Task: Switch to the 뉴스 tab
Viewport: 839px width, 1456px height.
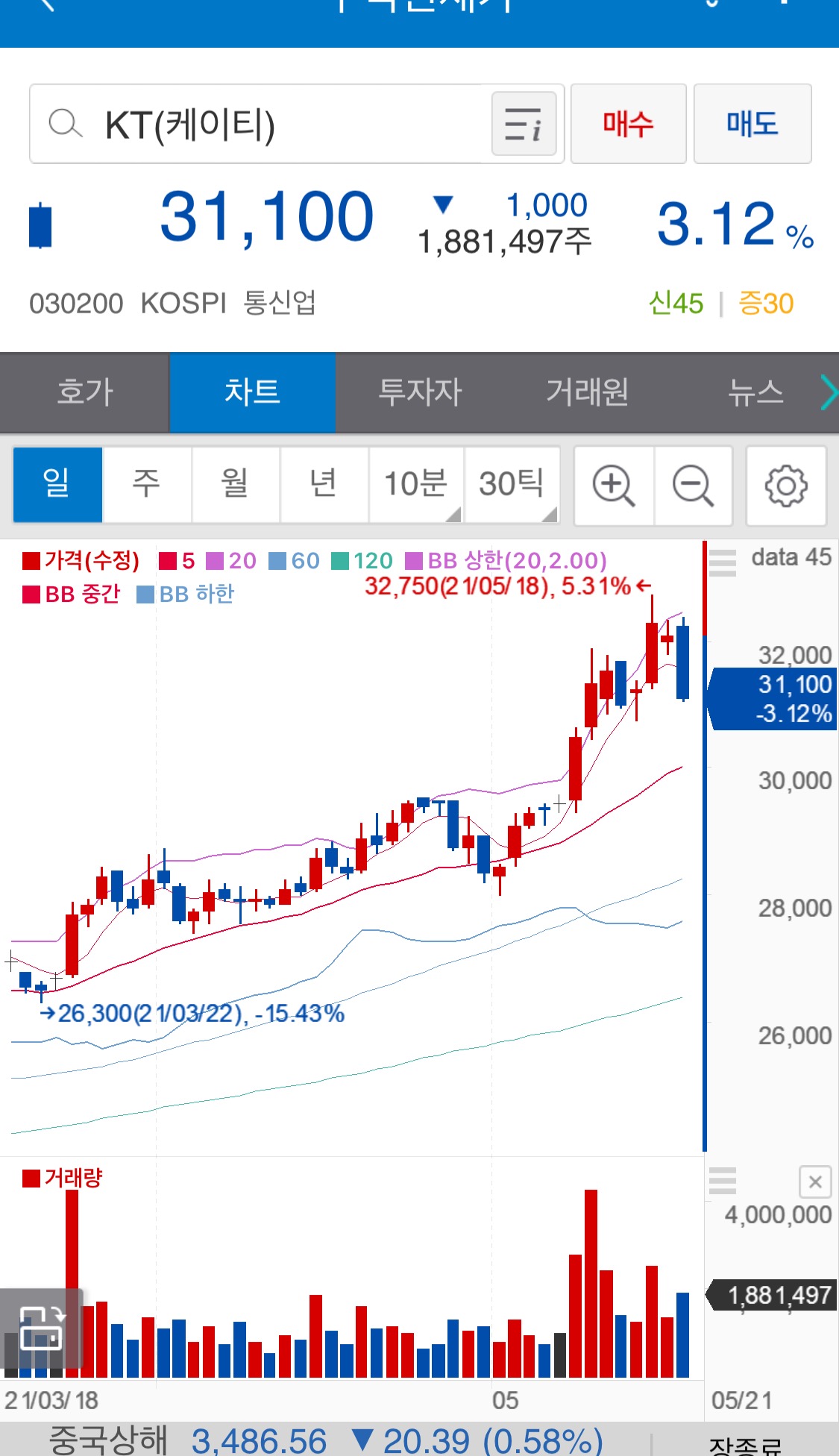Action: (x=755, y=392)
